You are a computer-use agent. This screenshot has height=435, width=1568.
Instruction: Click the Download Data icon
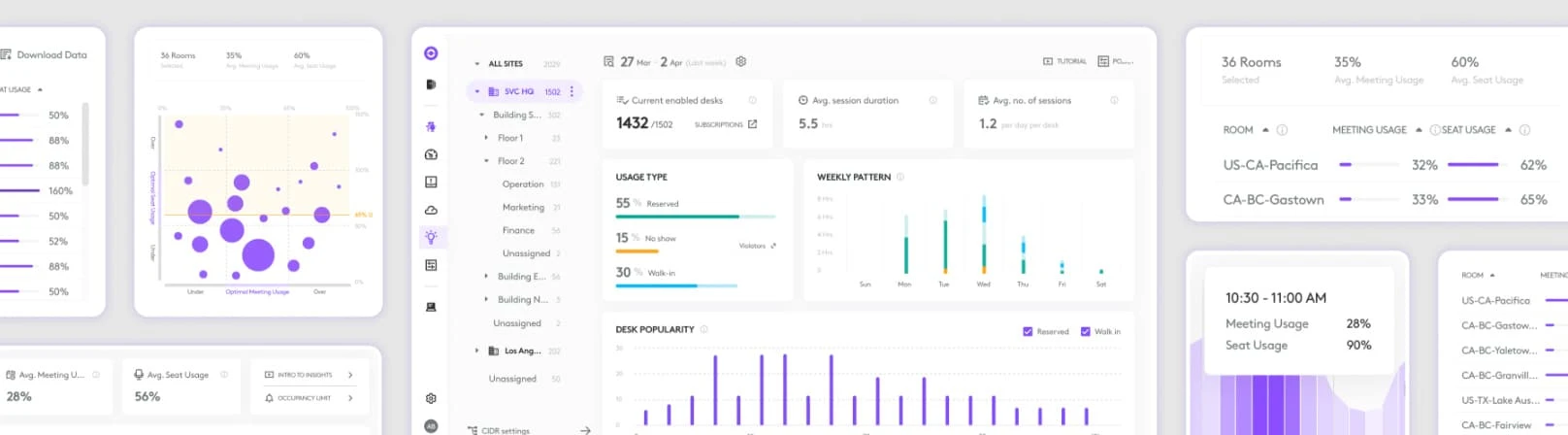(6, 55)
